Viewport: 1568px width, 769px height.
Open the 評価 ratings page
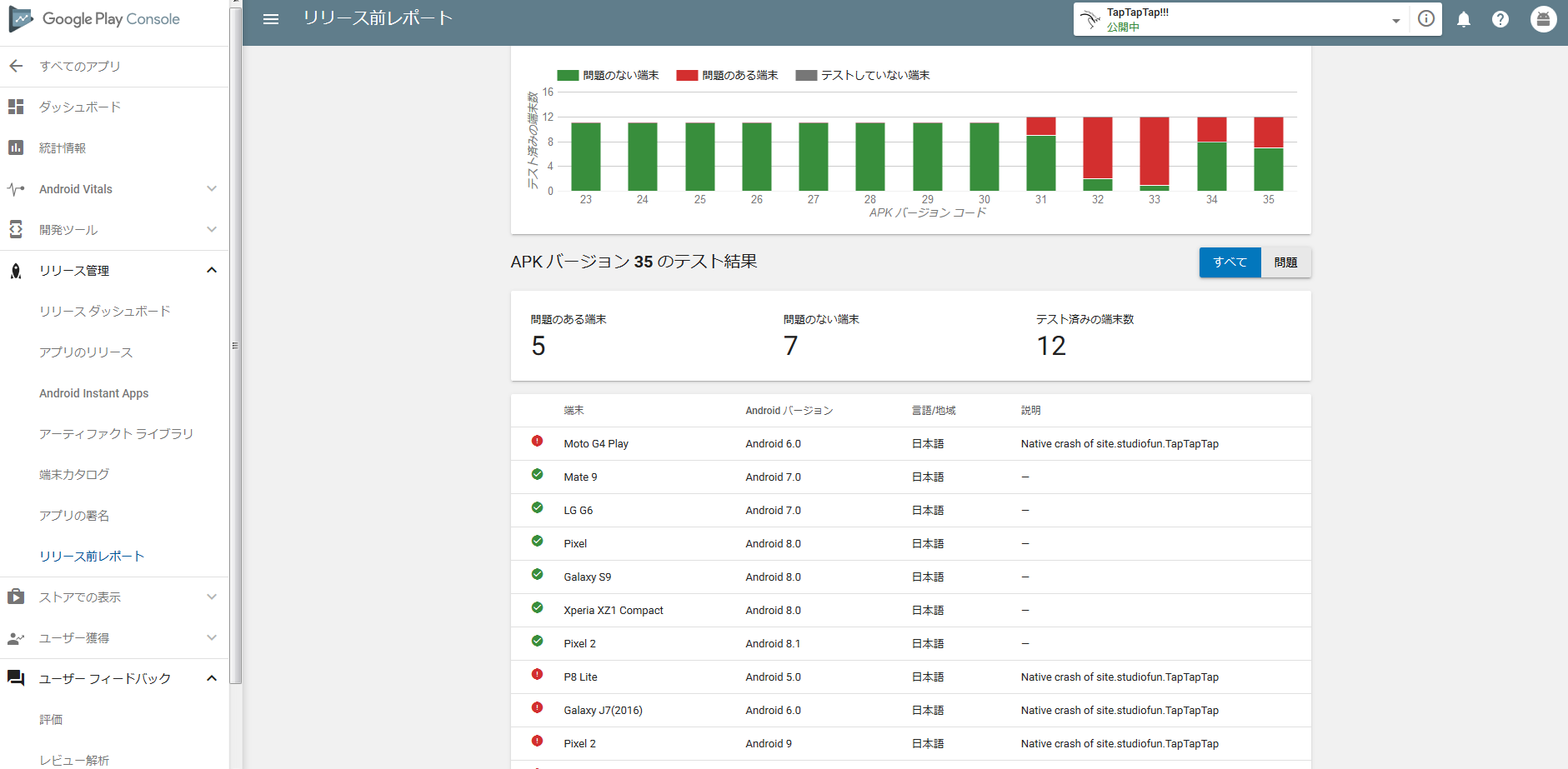tap(51, 720)
